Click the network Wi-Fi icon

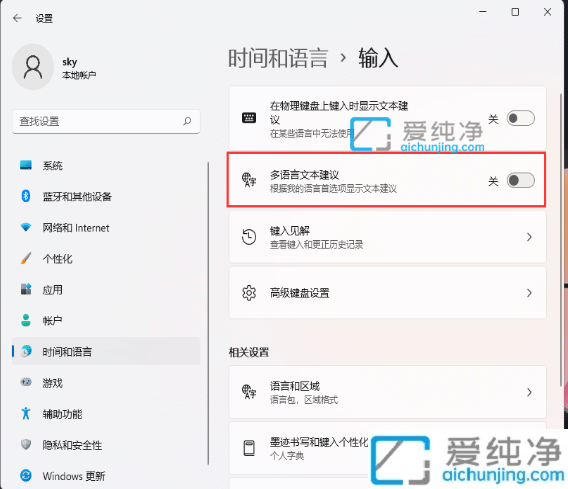pyautogui.click(x=26, y=227)
